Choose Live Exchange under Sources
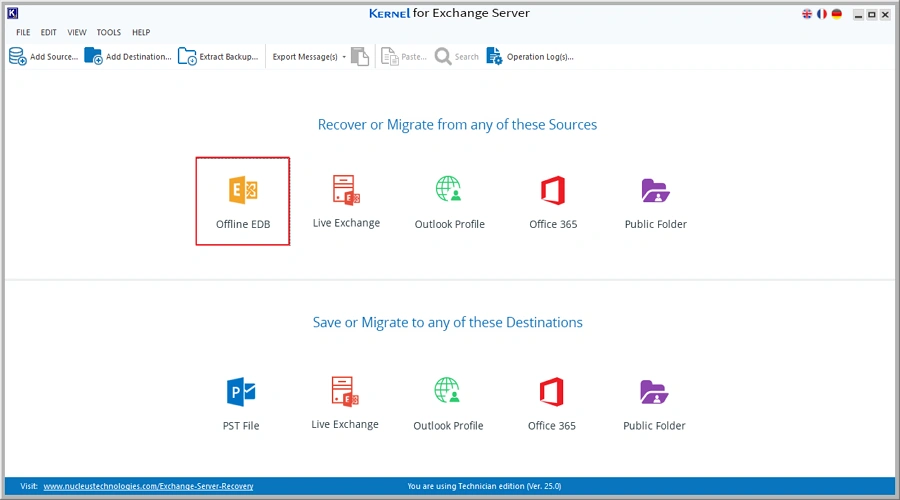The image size is (900, 500). tap(346, 201)
